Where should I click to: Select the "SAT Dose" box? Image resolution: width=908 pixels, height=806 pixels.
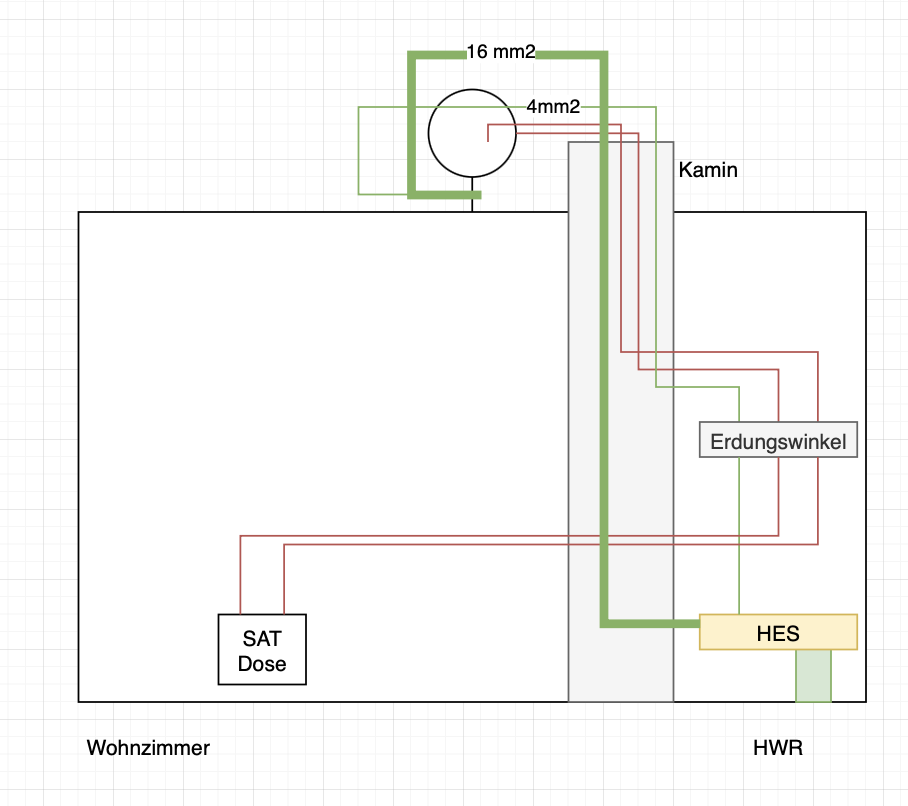(262, 649)
